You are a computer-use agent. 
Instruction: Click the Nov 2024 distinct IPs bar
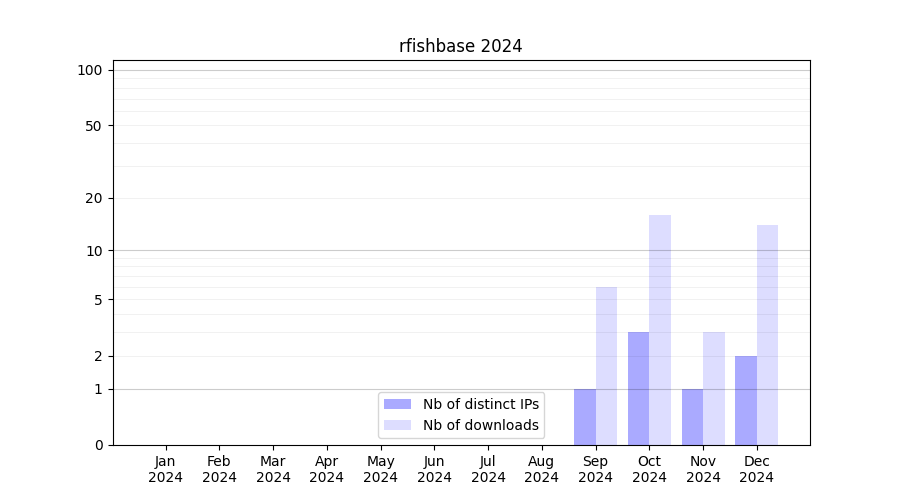click(692, 417)
